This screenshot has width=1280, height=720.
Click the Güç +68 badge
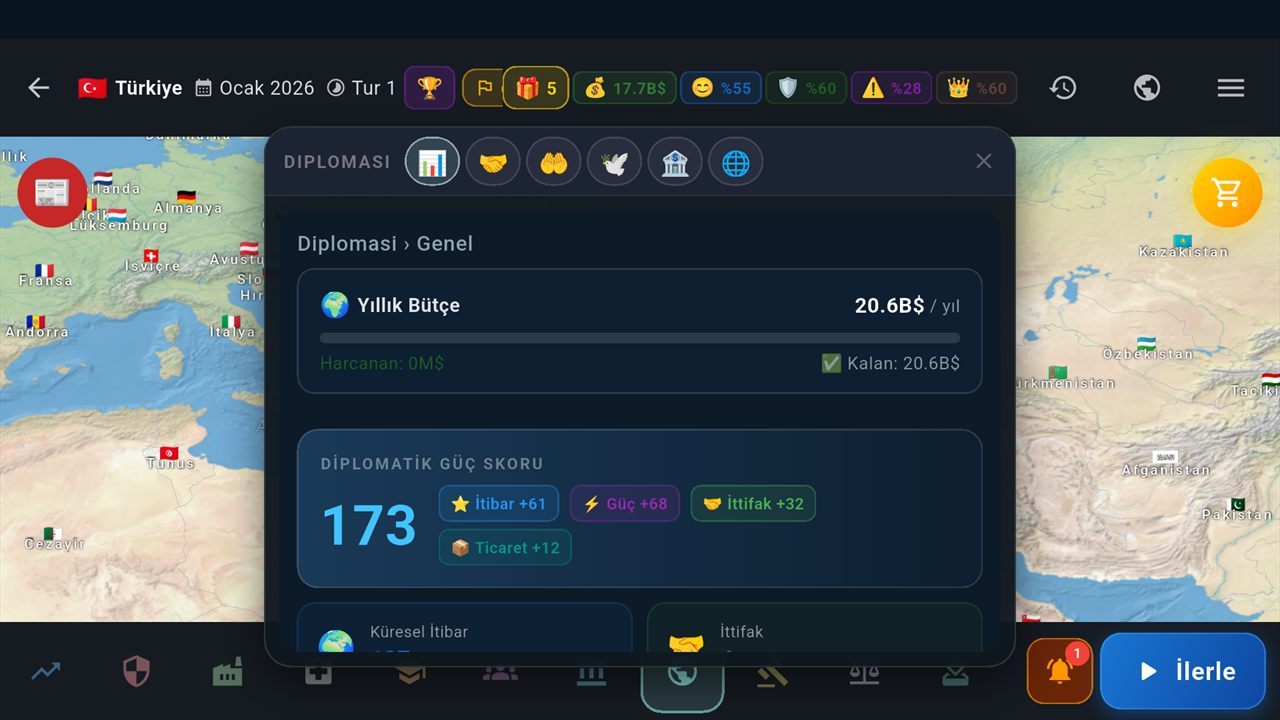(x=625, y=504)
